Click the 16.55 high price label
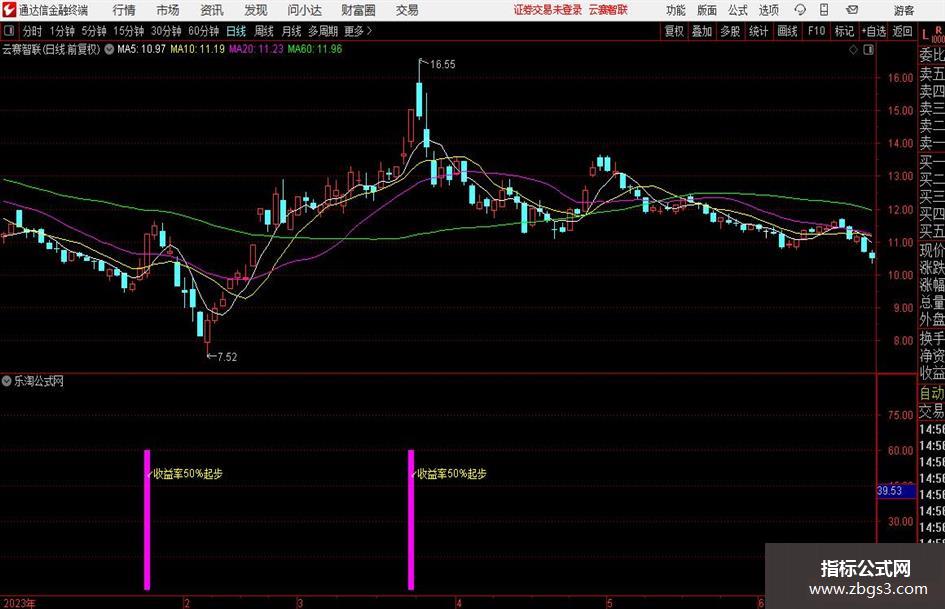Image resolution: width=945 pixels, height=609 pixels. click(443, 65)
